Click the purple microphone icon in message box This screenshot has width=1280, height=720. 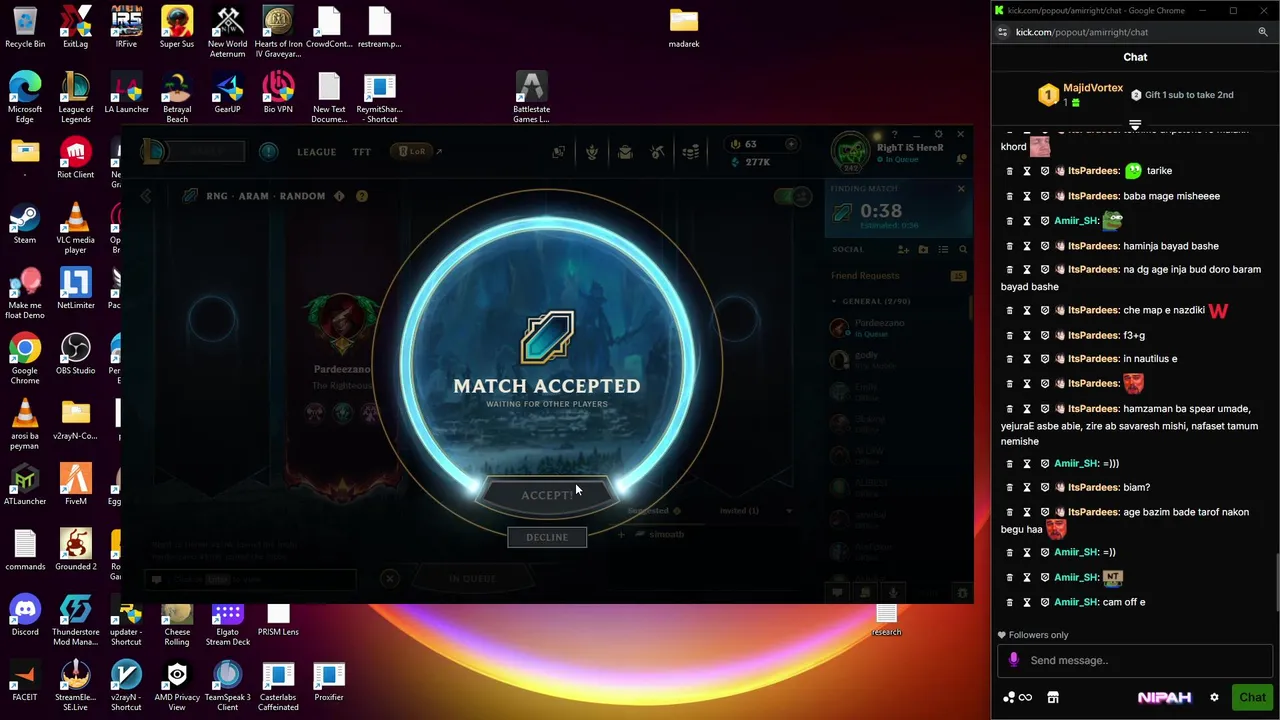pyautogui.click(x=1014, y=660)
